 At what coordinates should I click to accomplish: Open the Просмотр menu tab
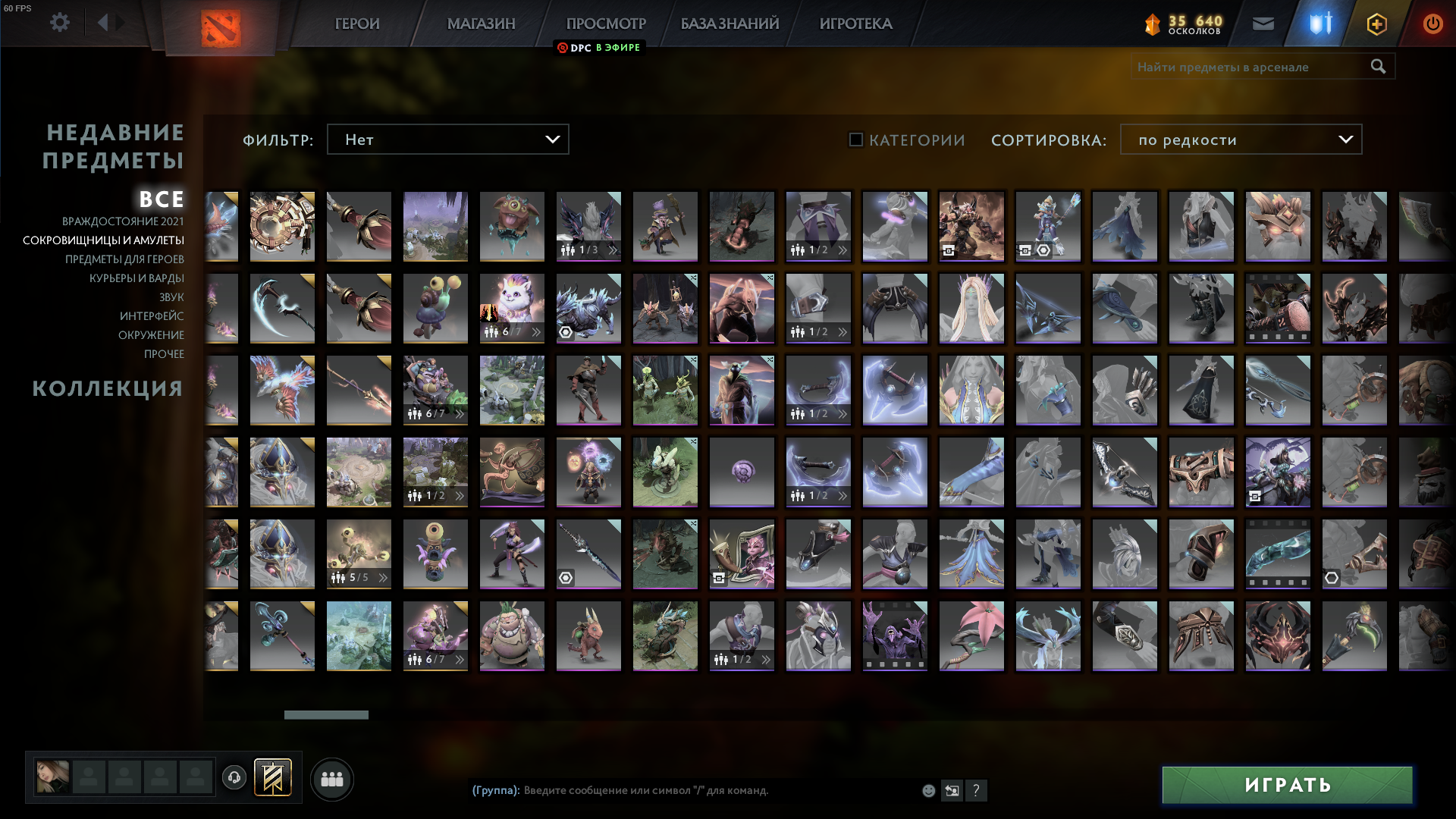[x=606, y=24]
